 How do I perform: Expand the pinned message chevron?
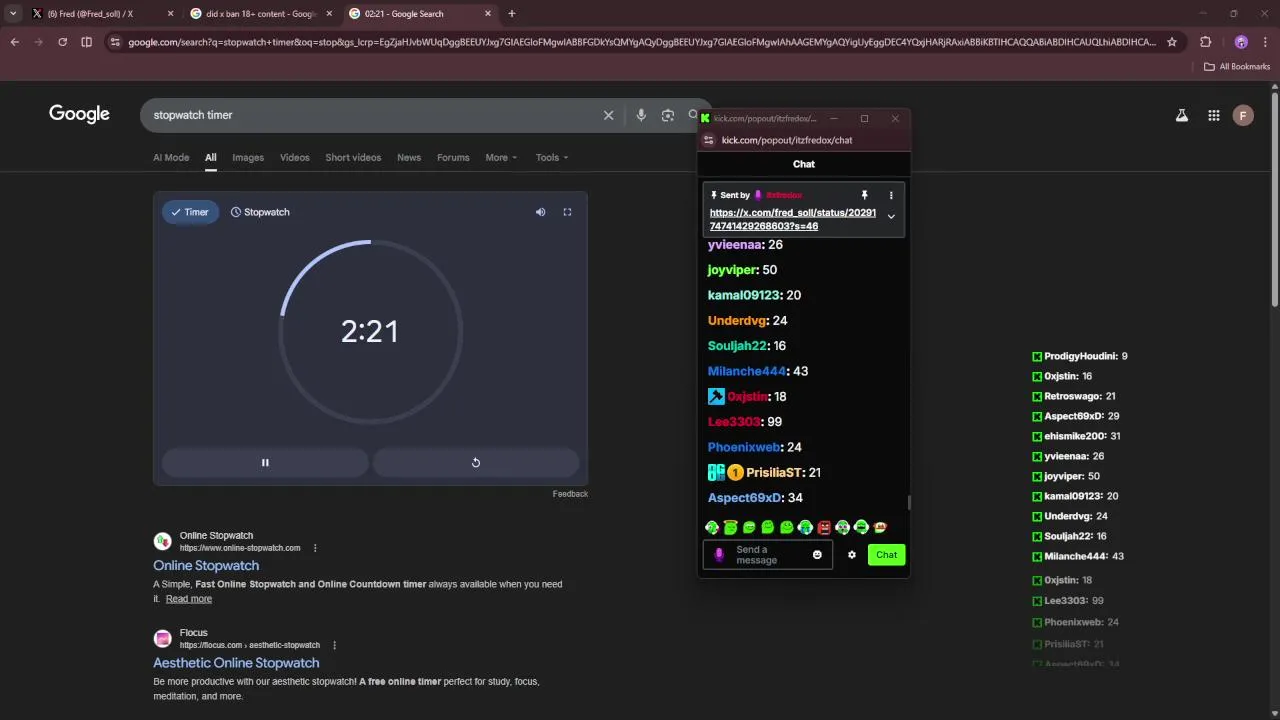pos(891,216)
